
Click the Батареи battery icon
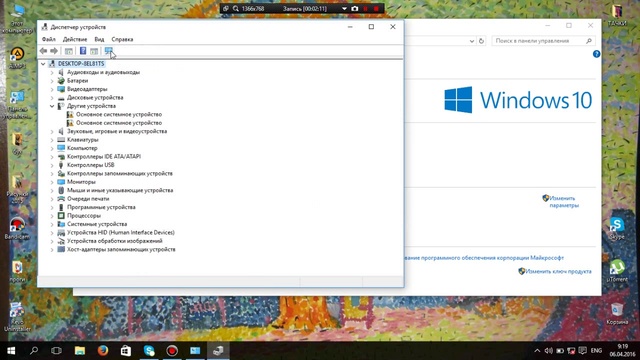pos(61,81)
